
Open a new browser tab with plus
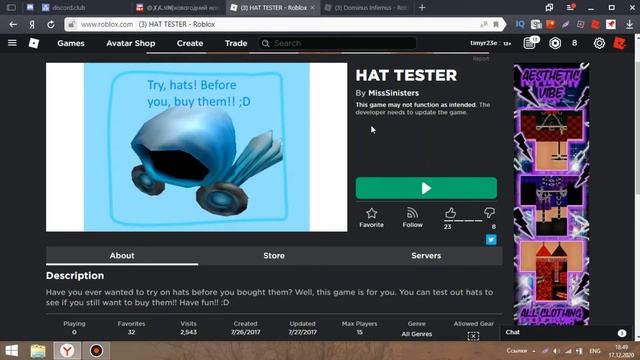coord(422,8)
